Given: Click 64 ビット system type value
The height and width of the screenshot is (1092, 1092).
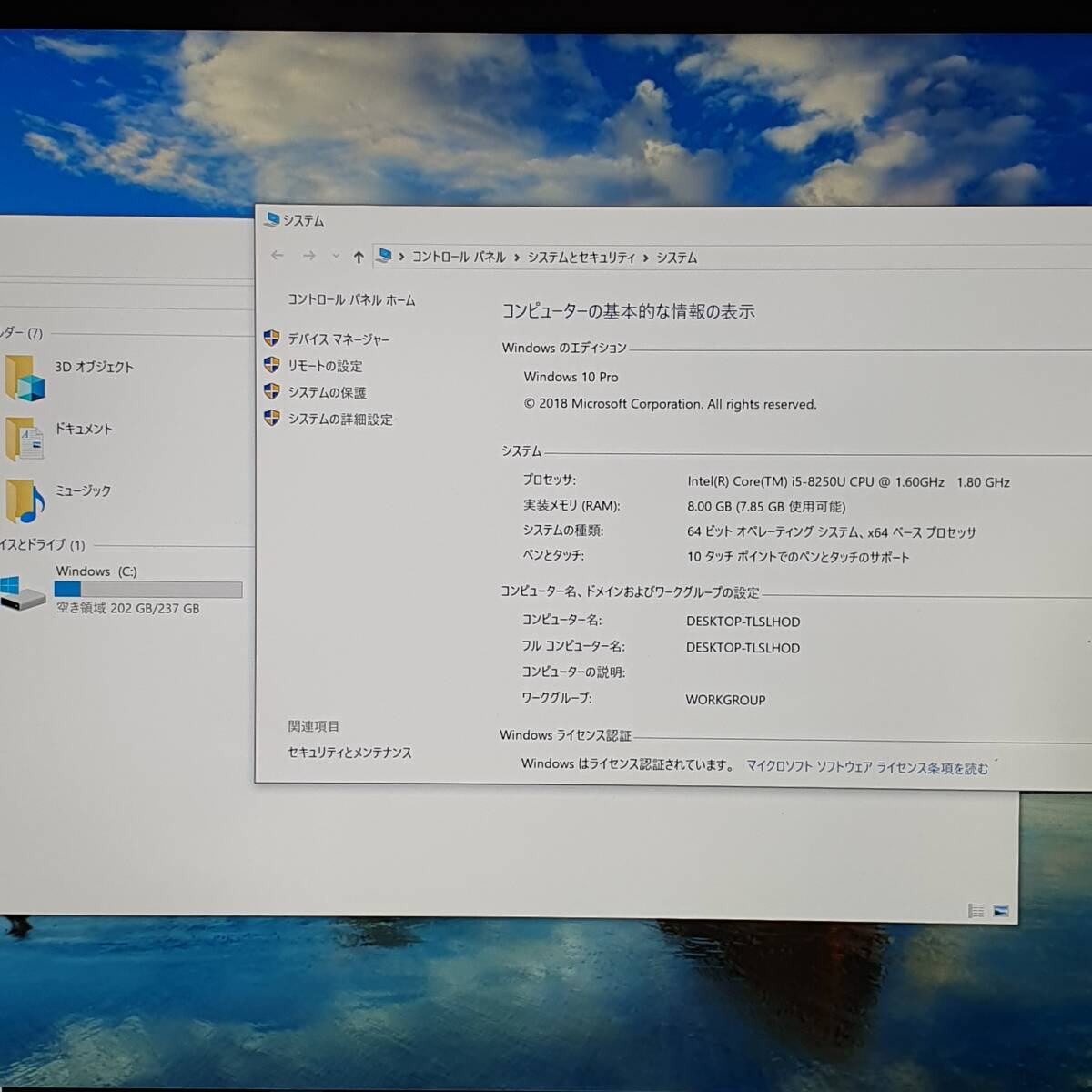Looking at the screenshot, I should [x=831, y=532].
